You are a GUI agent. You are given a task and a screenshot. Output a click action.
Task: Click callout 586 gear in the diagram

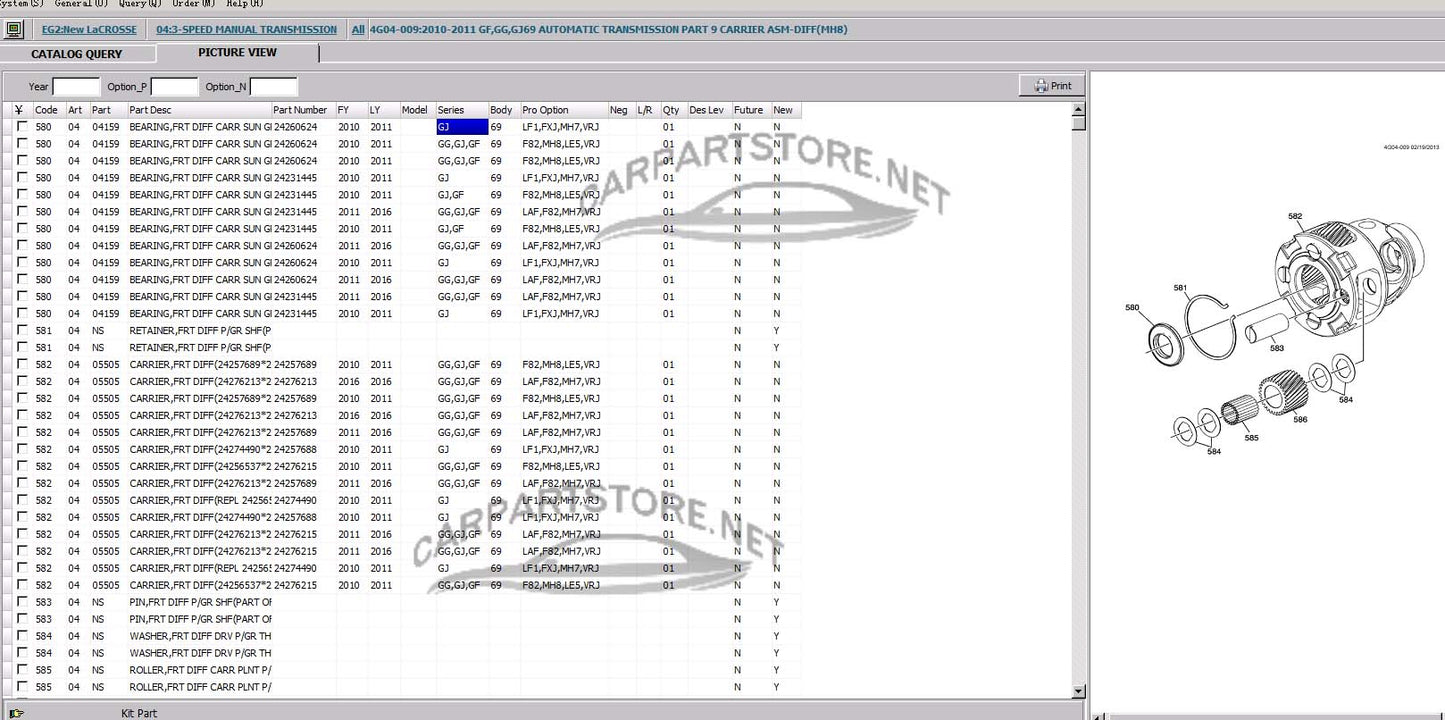coord(1300,420)
